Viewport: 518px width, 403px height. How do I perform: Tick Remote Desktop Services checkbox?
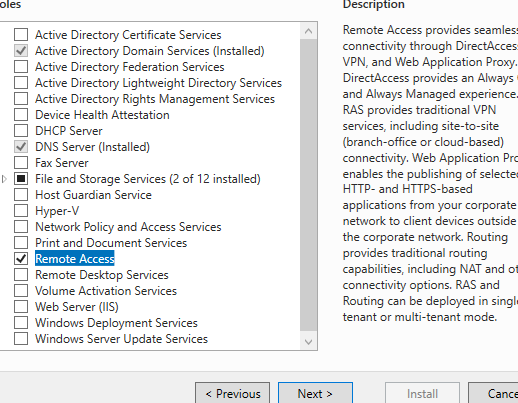coord(21,275)
